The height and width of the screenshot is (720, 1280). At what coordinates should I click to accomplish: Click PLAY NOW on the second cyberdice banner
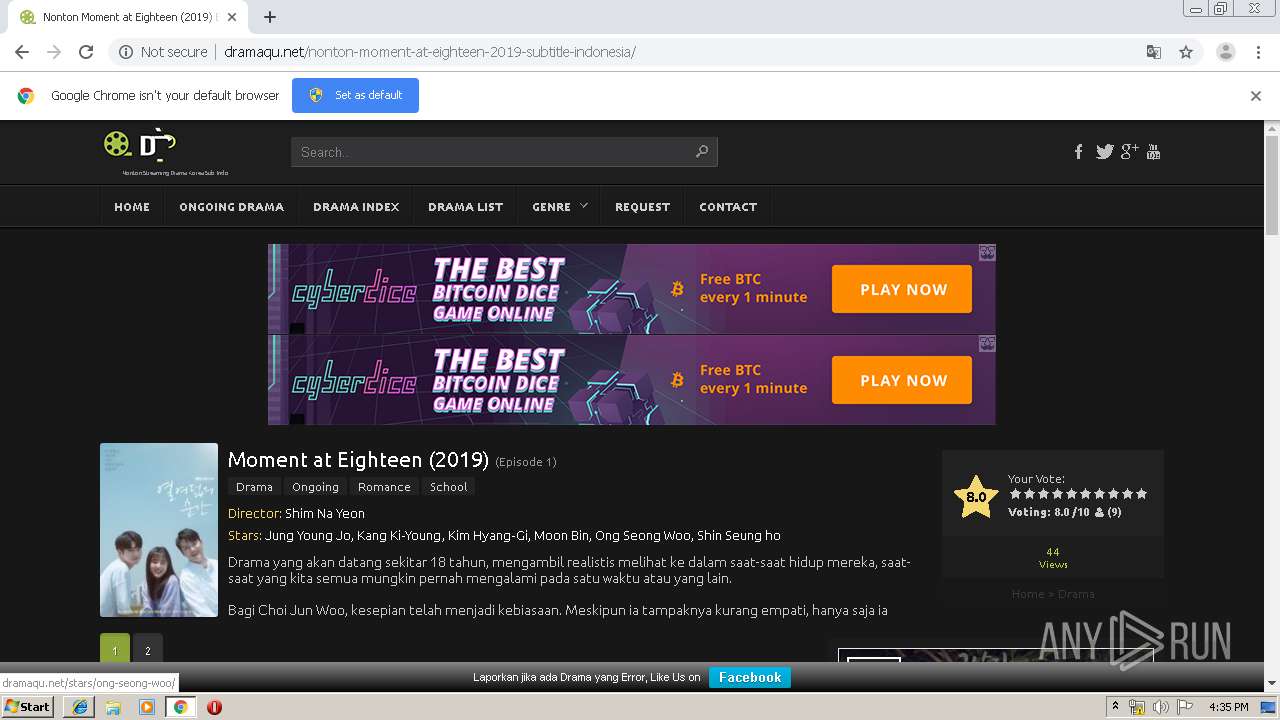point(902,380)
